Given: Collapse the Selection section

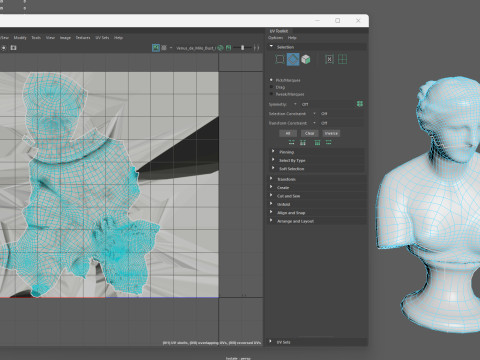Looking at the screenshot, I should pyautogui.click(x=318, y=47).
